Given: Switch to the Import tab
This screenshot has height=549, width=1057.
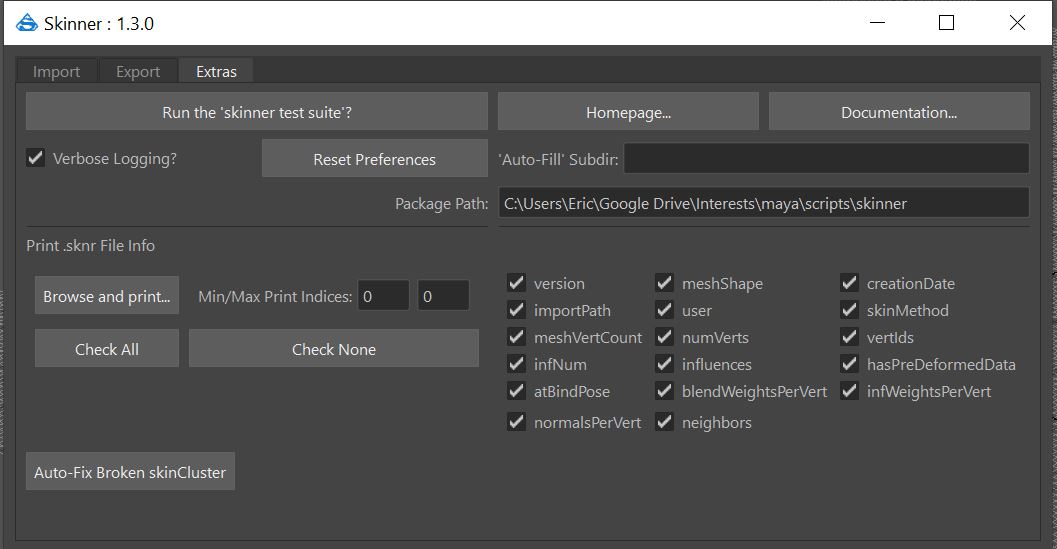Looking at the screenshot, I should click(57, 71).
